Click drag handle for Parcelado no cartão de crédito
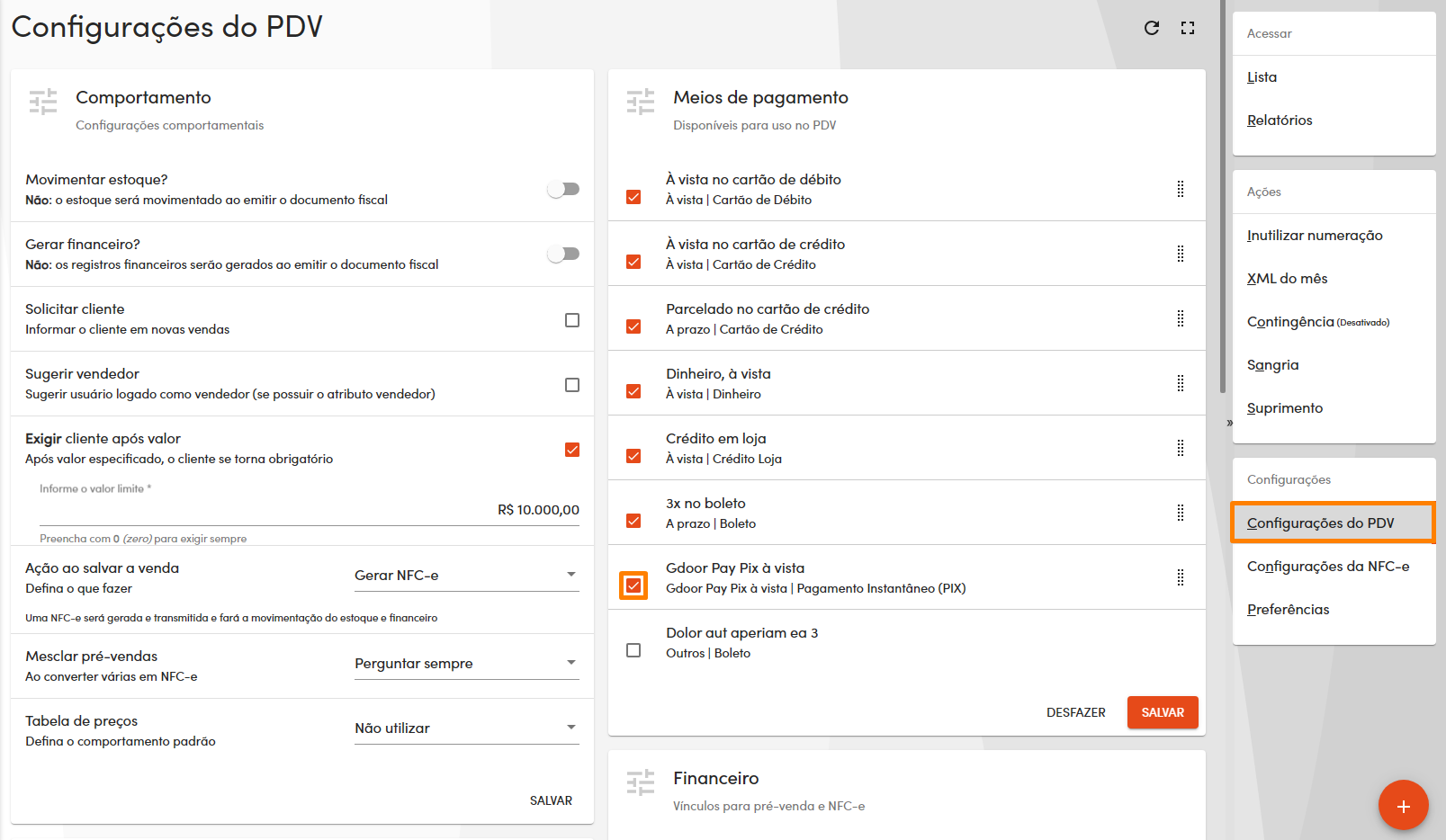This screenshot has height=840, width=1446. click(x=1181, y=318)
